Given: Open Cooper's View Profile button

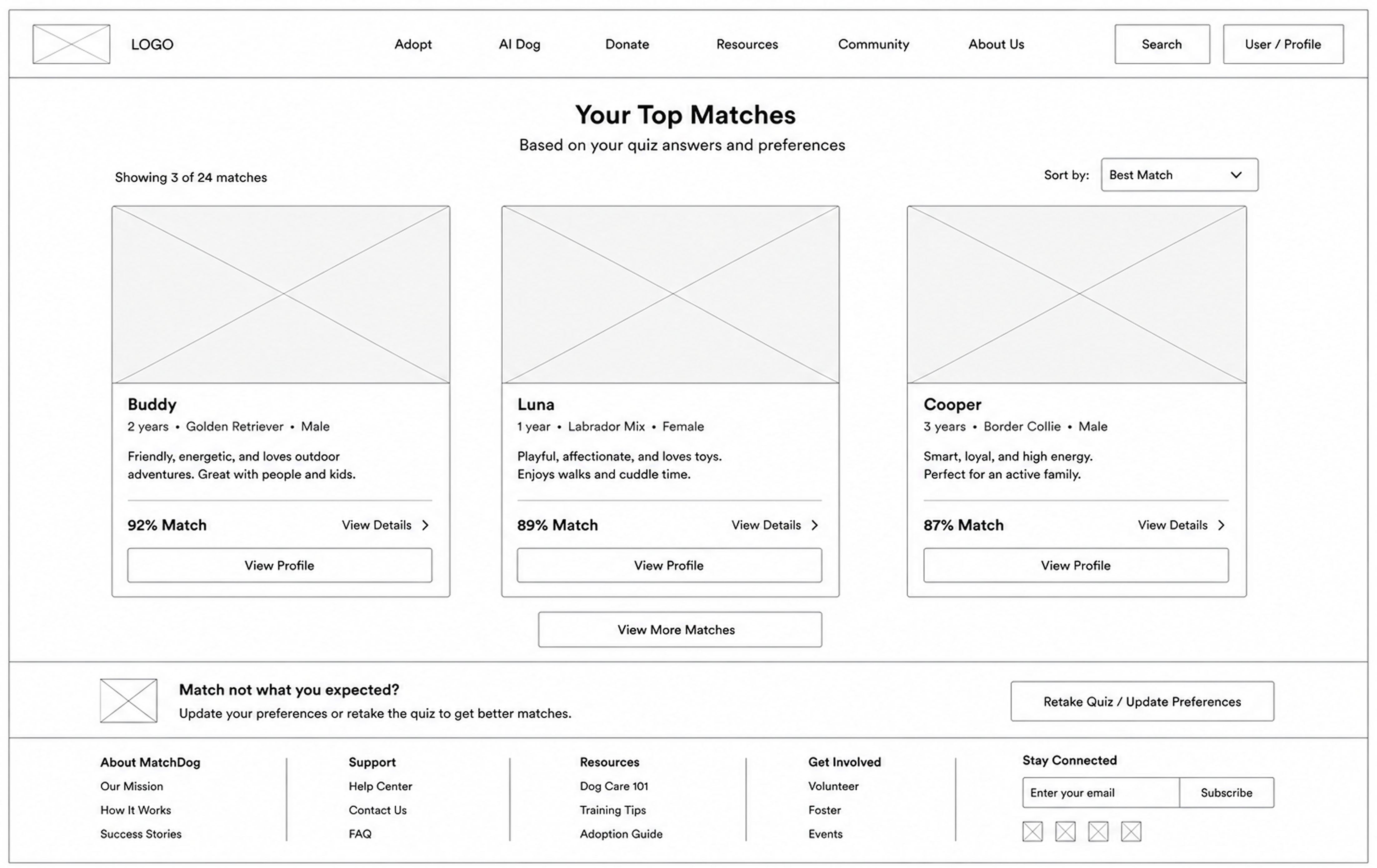Looking at the screenshot, I should pos(1076,566).
